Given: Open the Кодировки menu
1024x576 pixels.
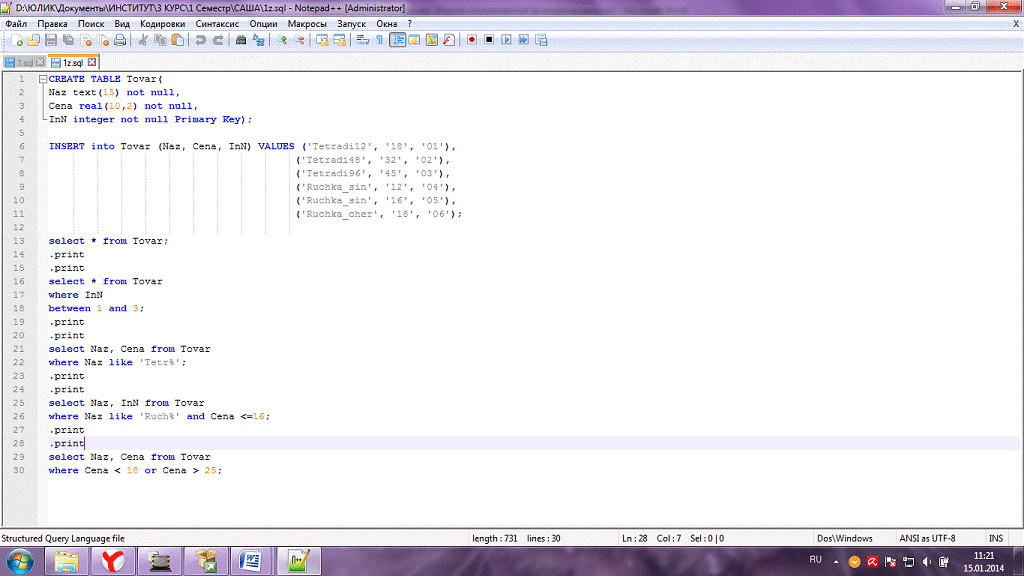Looking at the screenshot, I should 162,23.
